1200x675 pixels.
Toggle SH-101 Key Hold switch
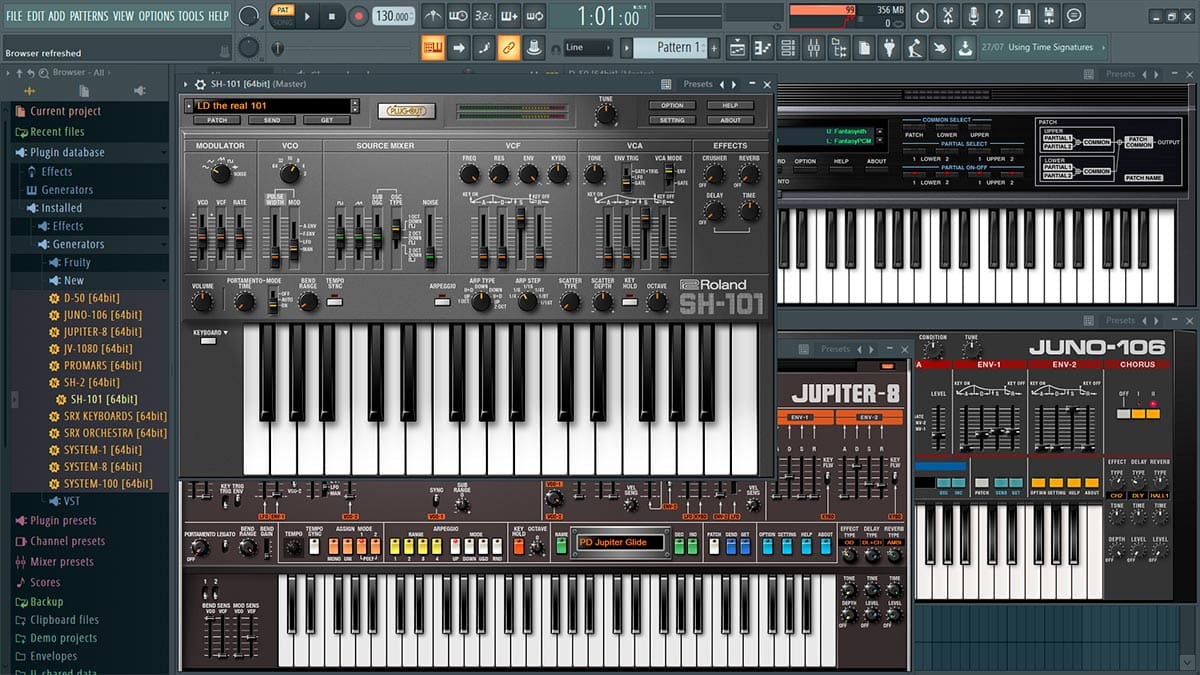629,302
